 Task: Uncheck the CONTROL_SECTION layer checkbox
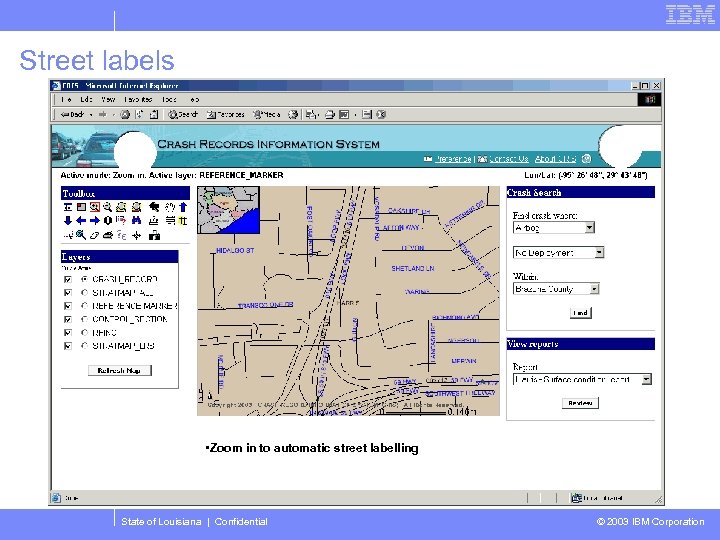pos(68,319)
